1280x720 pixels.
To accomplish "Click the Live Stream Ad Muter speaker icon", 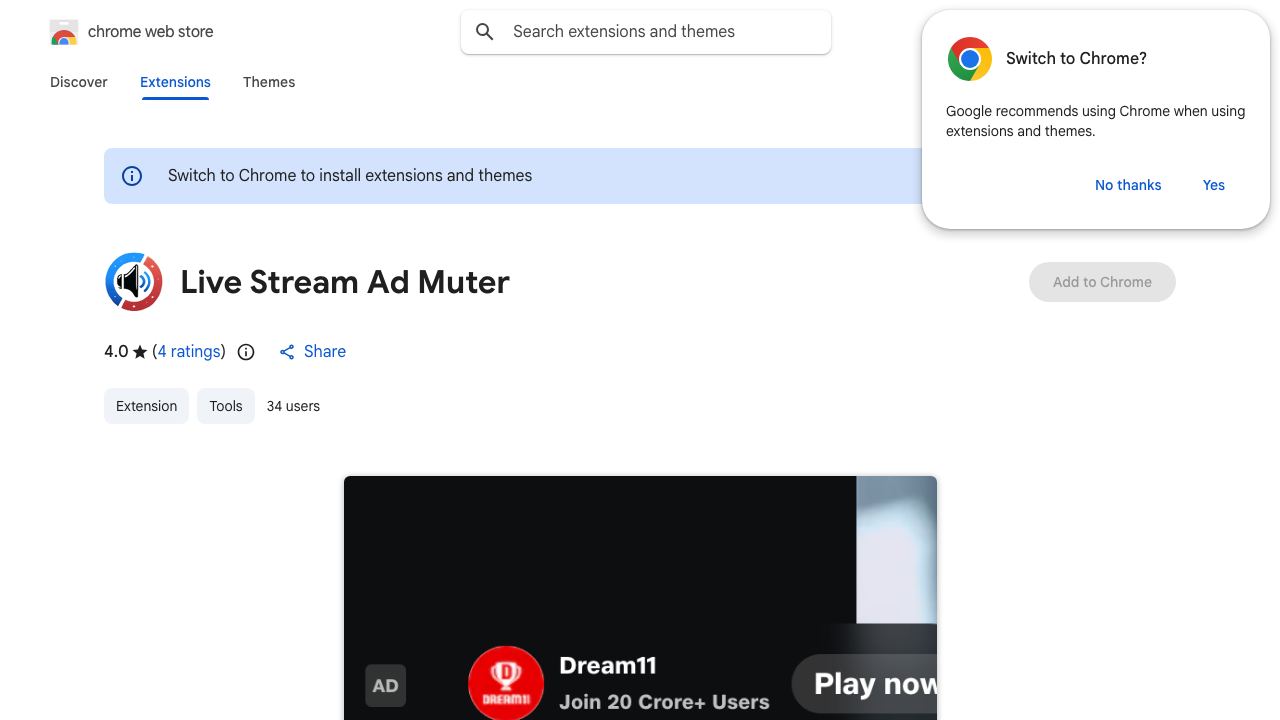I will 134,282.
